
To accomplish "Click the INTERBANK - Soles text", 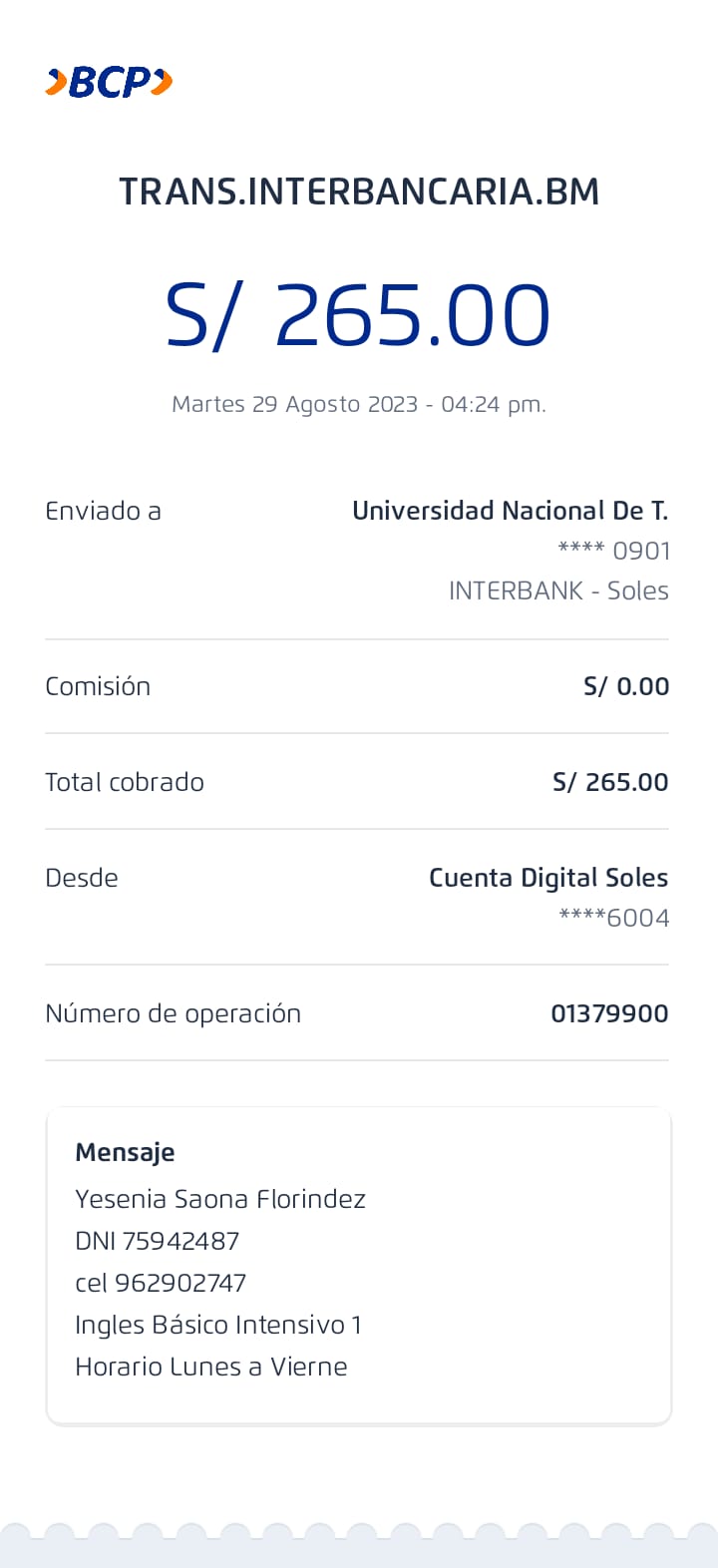I will (x=558, y=590).
